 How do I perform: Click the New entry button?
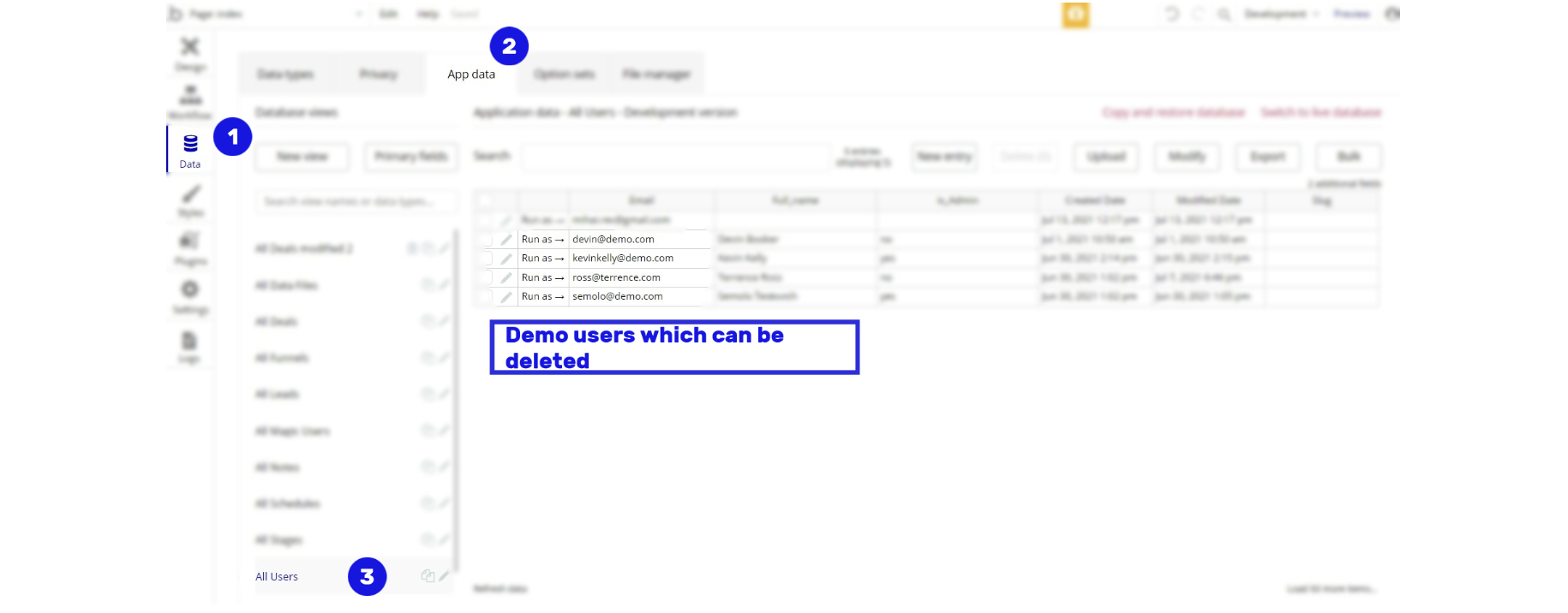[944, 157]
